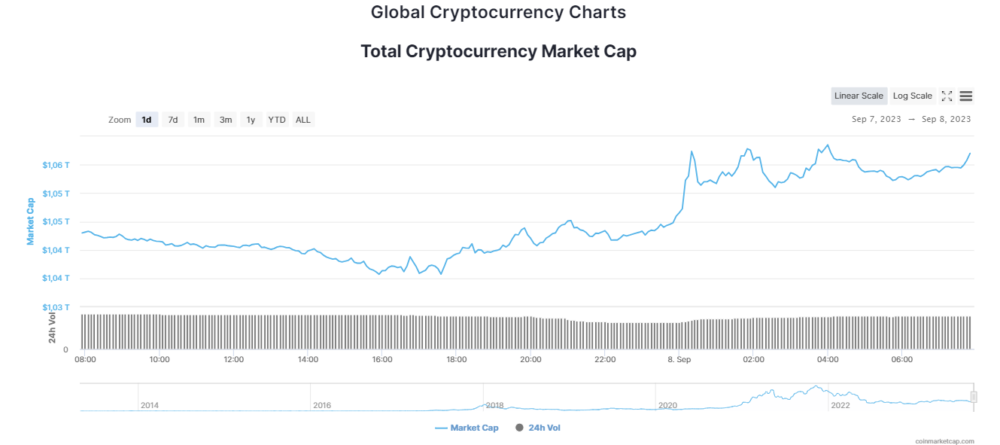
Task: Open the coinmarketcap.com credit link
Action: 943,440
